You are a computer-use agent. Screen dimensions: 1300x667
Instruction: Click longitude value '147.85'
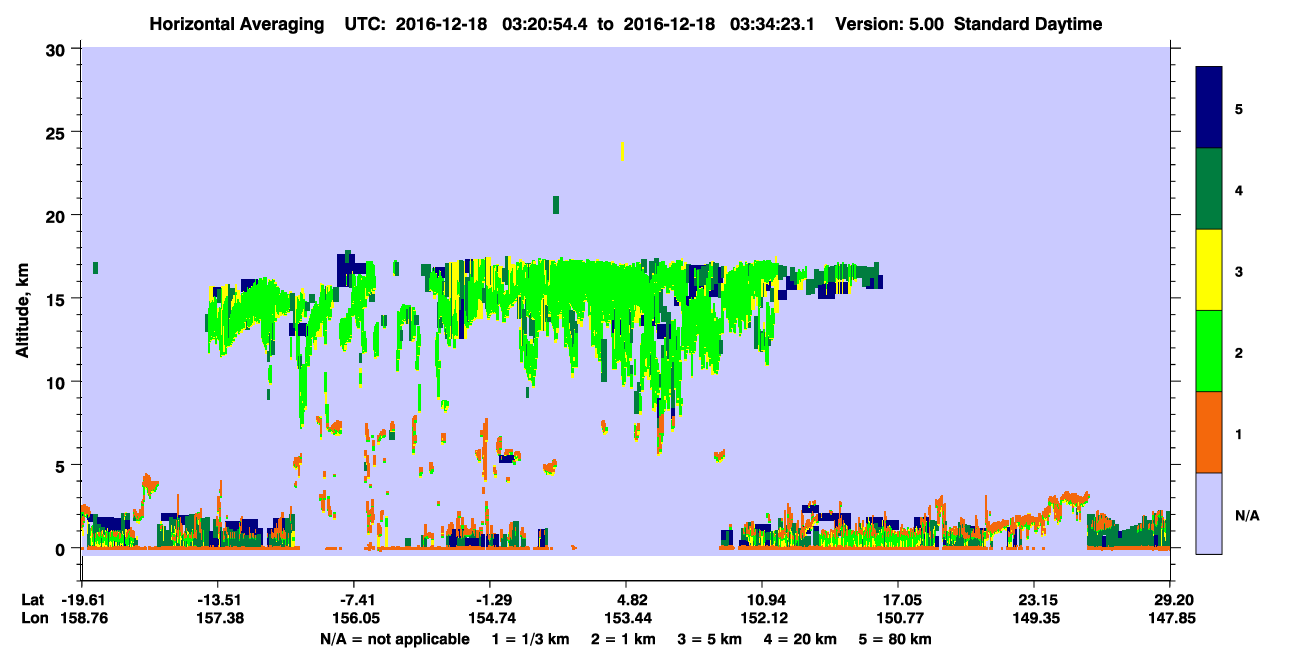tap(1170, 619)
